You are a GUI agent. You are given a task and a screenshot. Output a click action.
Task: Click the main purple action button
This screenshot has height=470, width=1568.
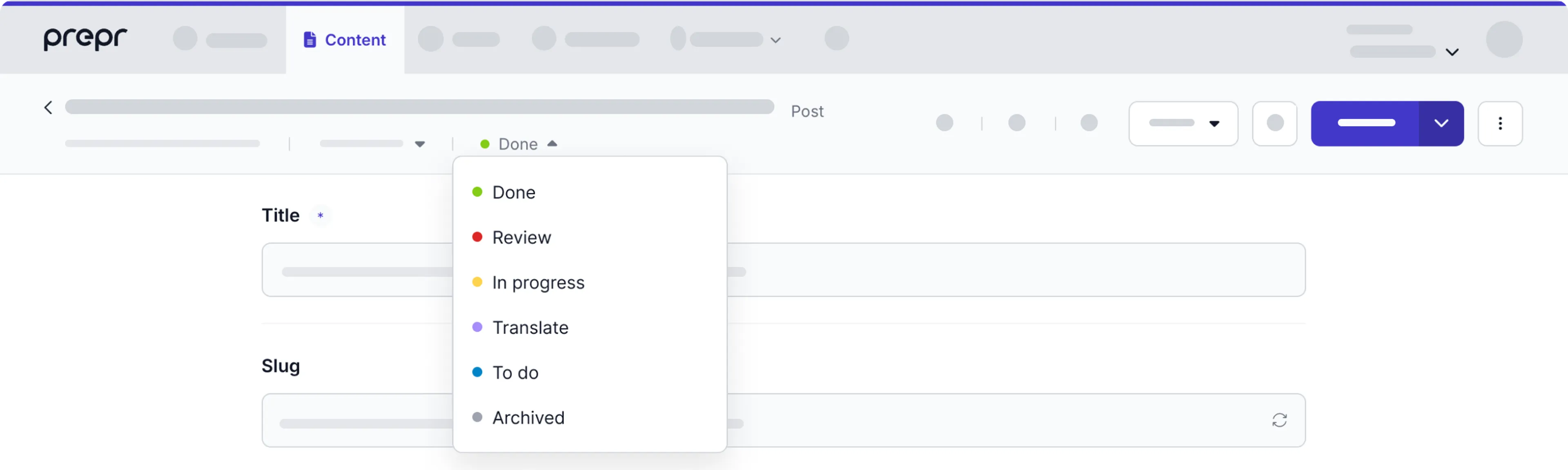1365,124
